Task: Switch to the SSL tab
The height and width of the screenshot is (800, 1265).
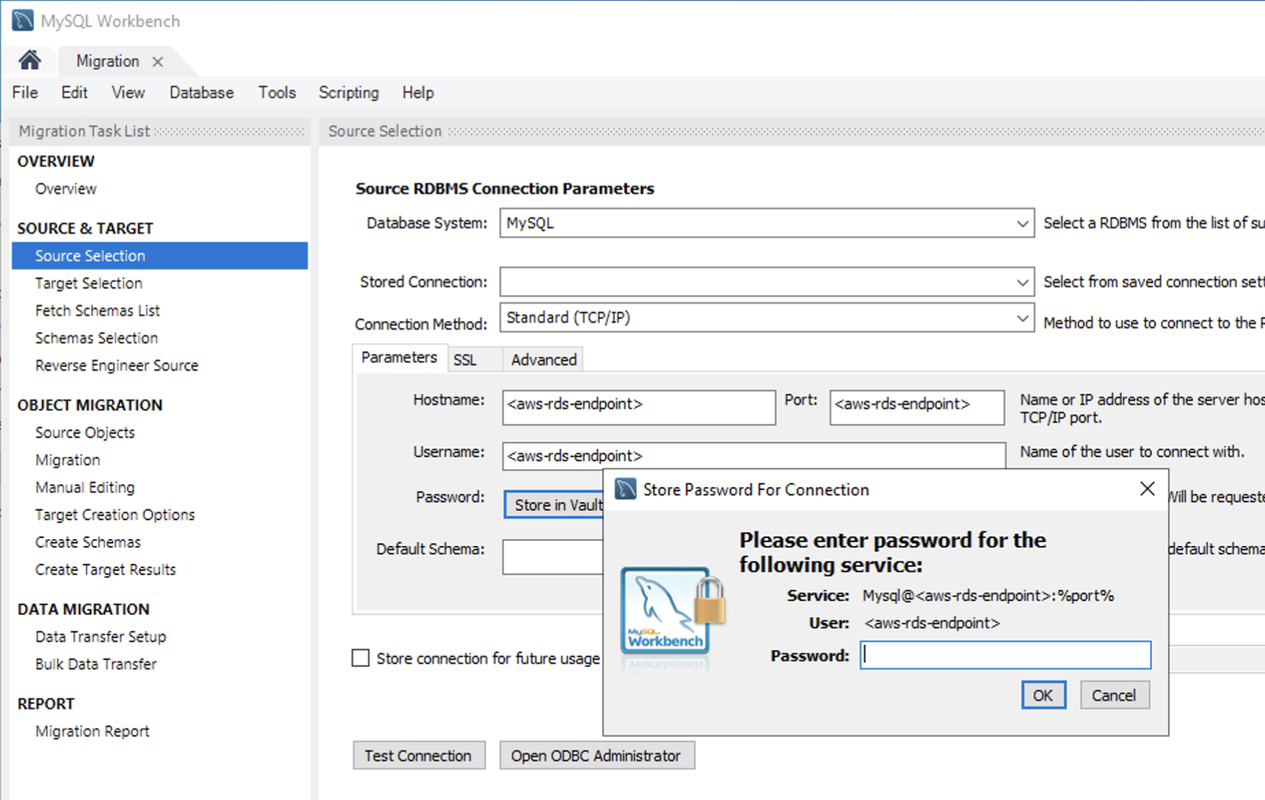Action: click(x=465, y=360)
